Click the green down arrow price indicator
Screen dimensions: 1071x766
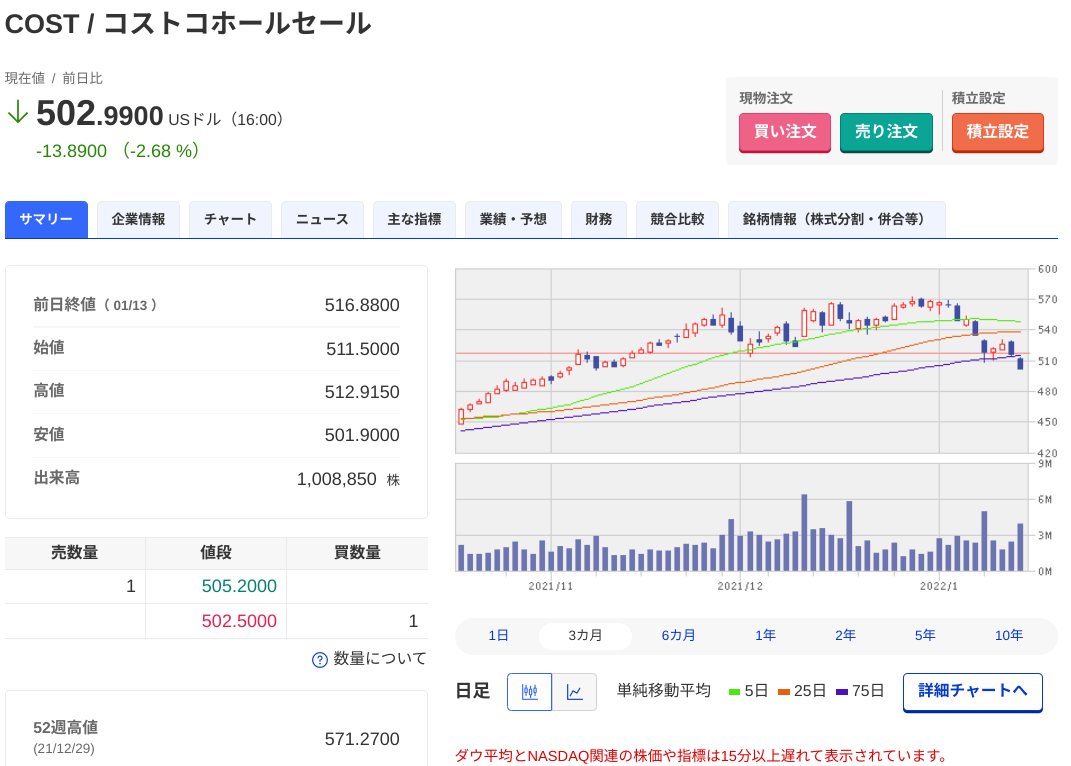17,112
